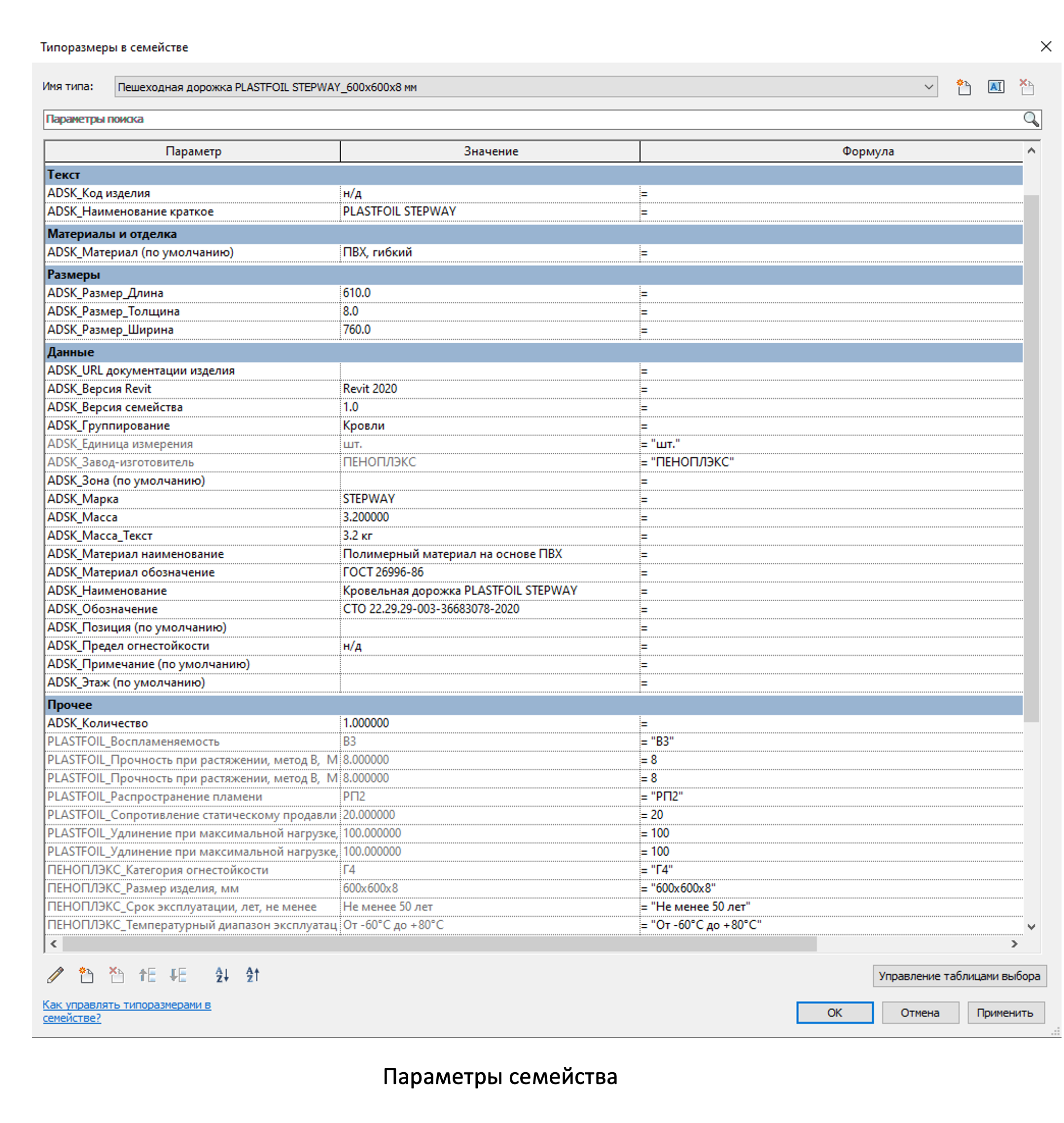Select the ГОСТ 26996-86 value
The width and height of the screenshot is (1064, 1123).
[490, 572]
